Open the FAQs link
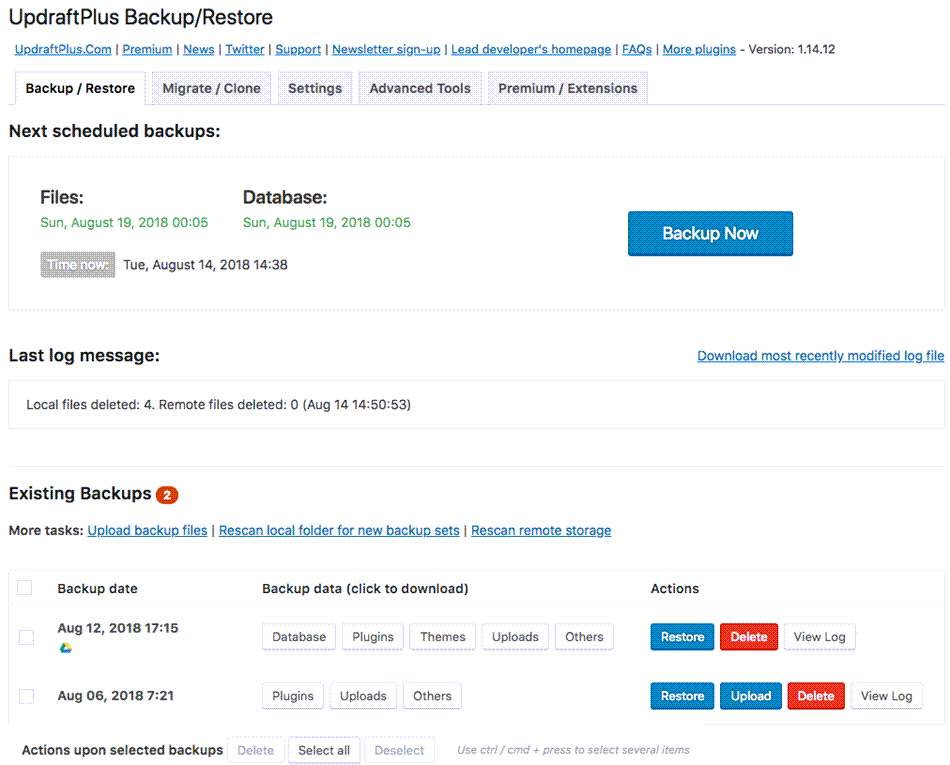Screen dimensions: 950x765 637,50
